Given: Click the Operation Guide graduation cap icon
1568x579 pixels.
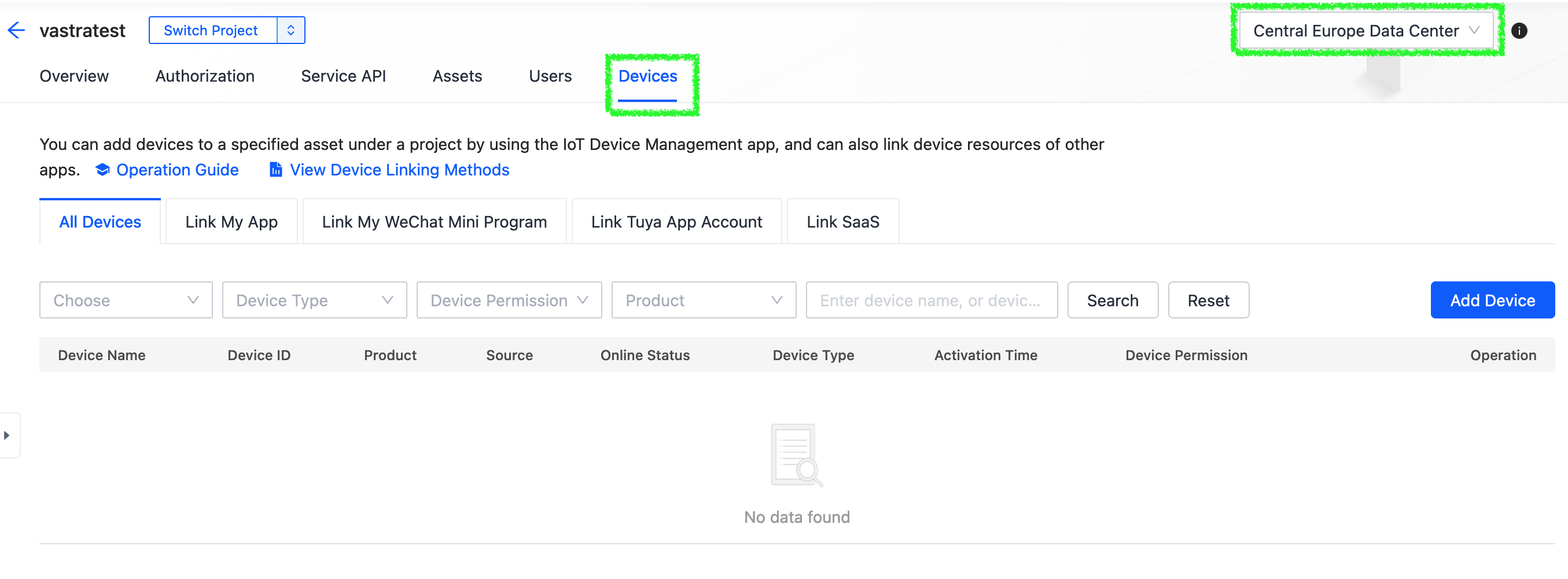Looking at the screenshot, I should click(102, 170).
